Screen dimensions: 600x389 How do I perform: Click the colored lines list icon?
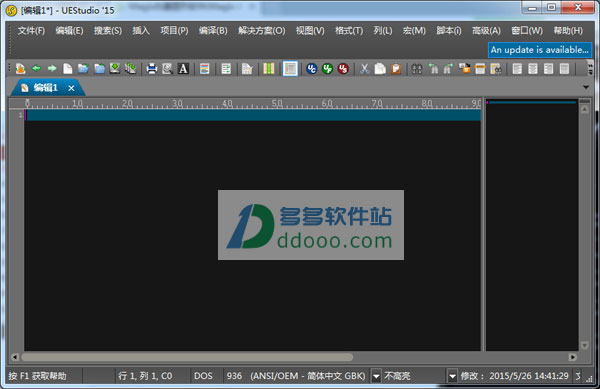pos(205,68)
